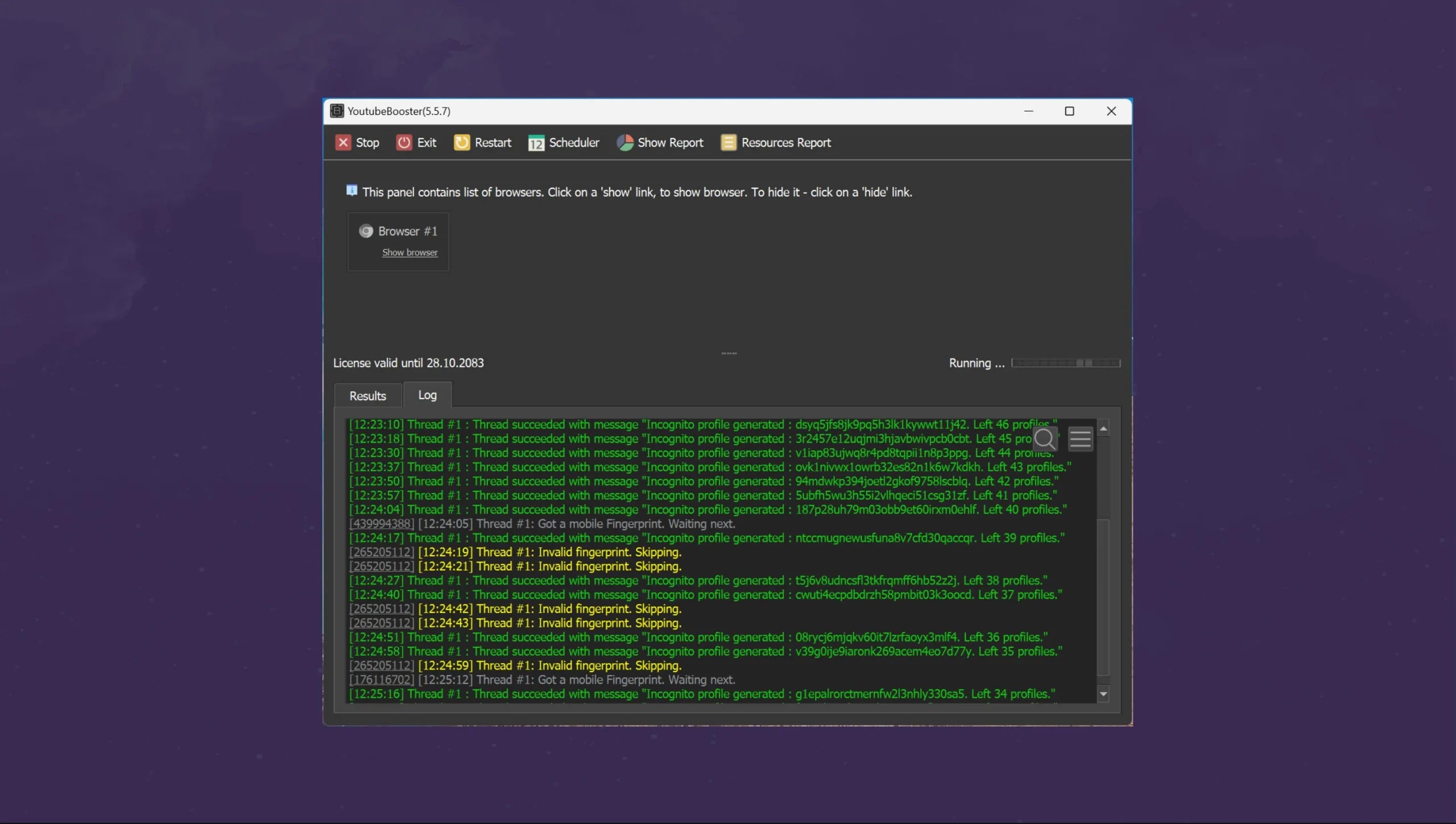Click the 12:24:51 log line, Left 36 profiles
Image resolution: width=1456 pixels, height=824 pixels.
pyautogui.click(x=698, y=637)
